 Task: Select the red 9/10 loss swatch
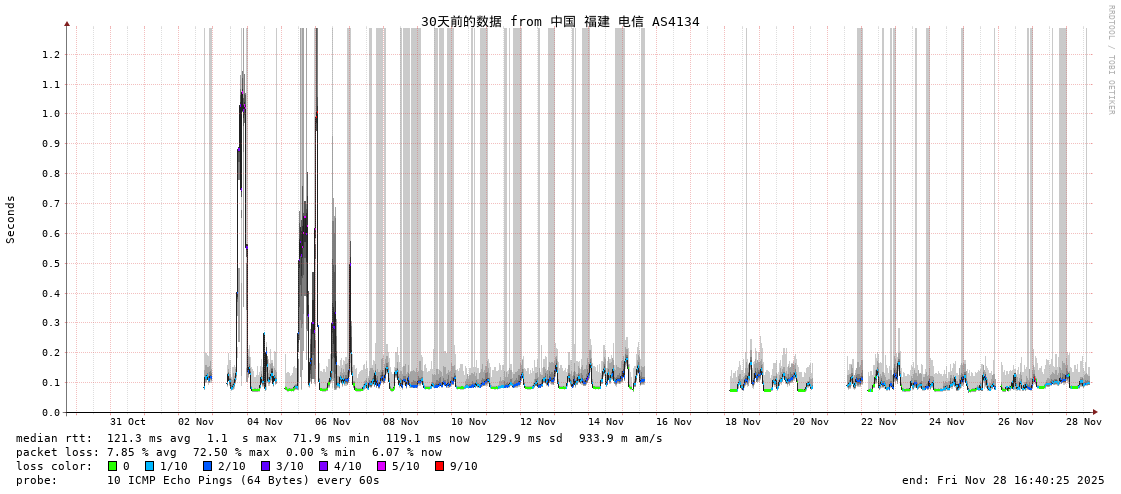coord(439,466)
